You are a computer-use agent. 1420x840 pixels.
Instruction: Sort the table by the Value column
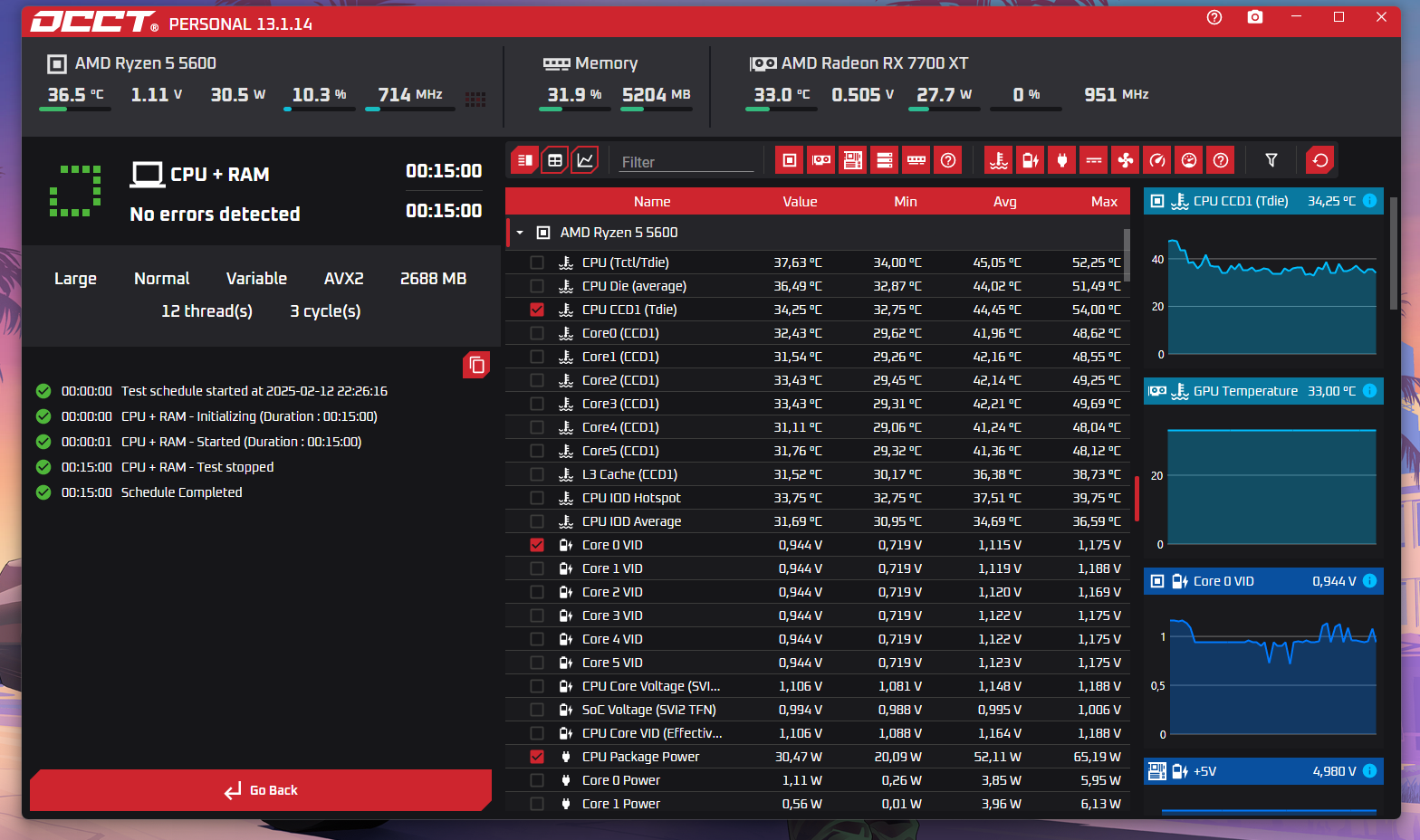[x=800, y=202]
